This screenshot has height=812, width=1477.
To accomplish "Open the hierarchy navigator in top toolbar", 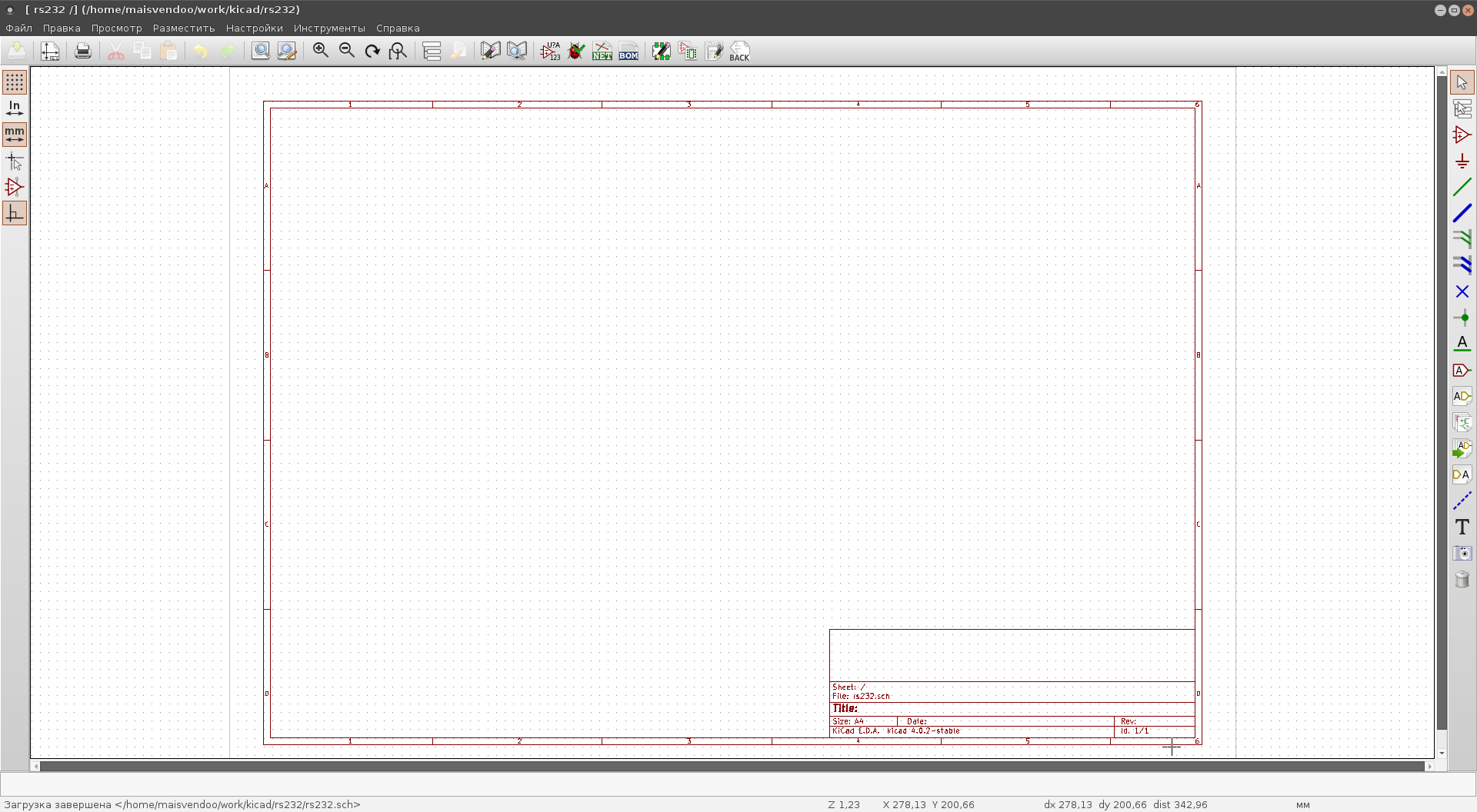I will (x=432, y=52).
